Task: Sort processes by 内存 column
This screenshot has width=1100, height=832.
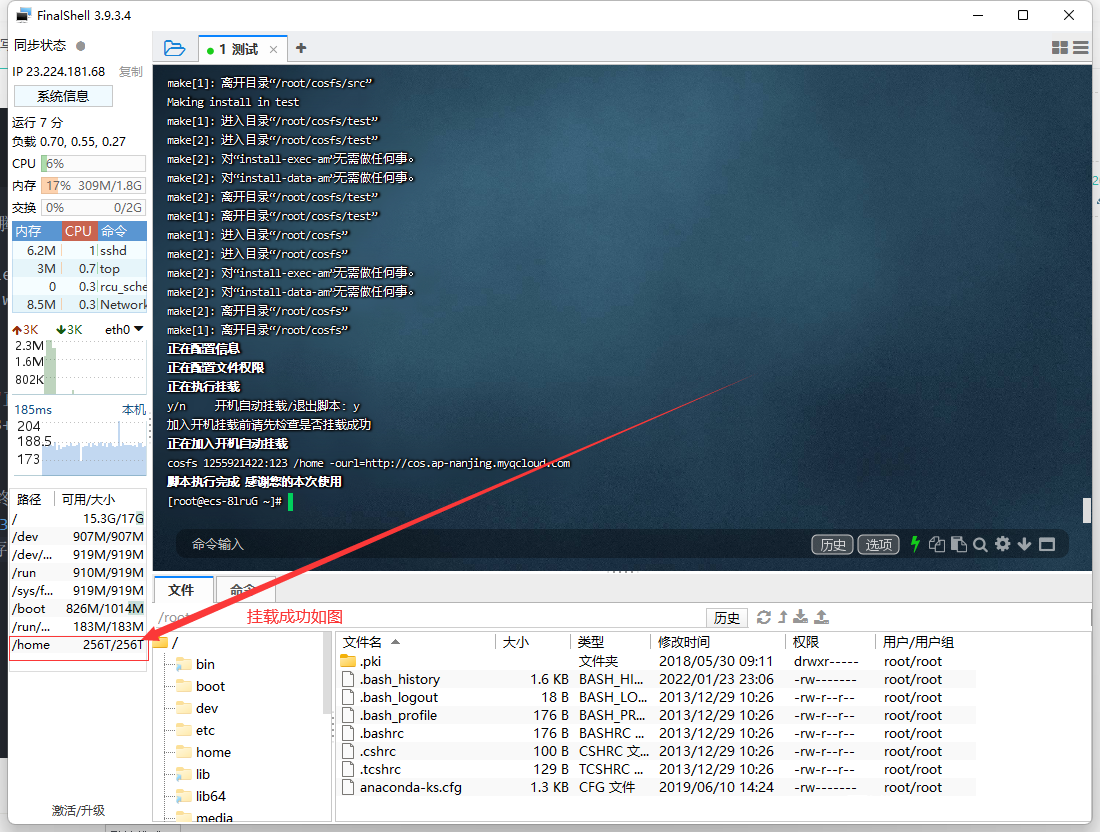Action: (36, 231)
